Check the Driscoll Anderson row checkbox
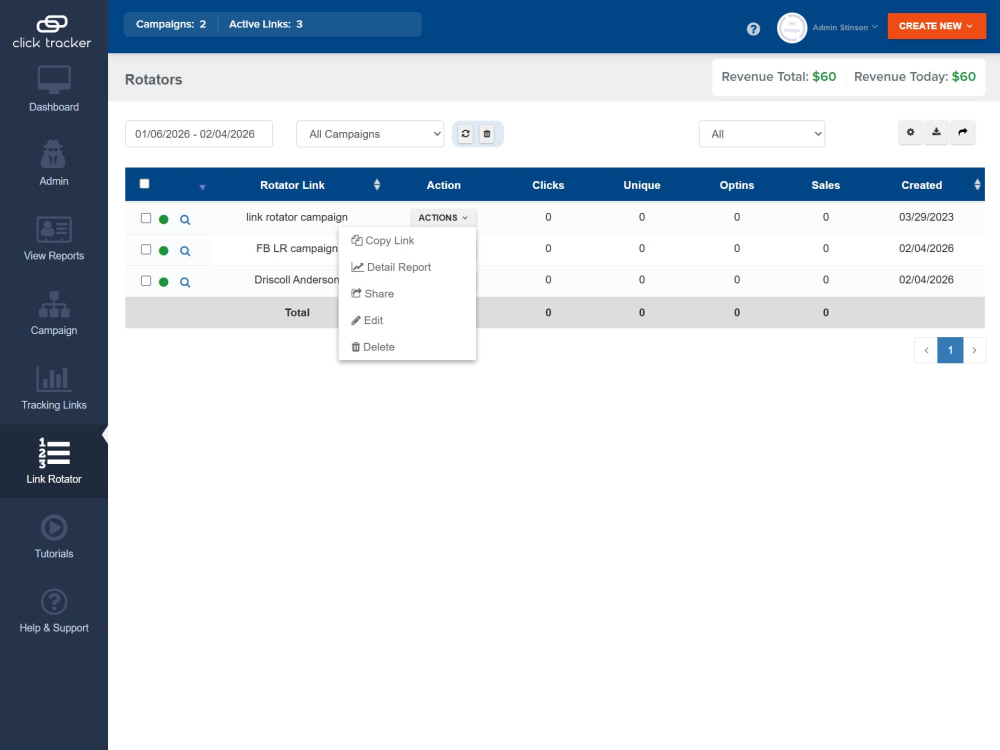1000x750 pixels. tap(146, 281)
